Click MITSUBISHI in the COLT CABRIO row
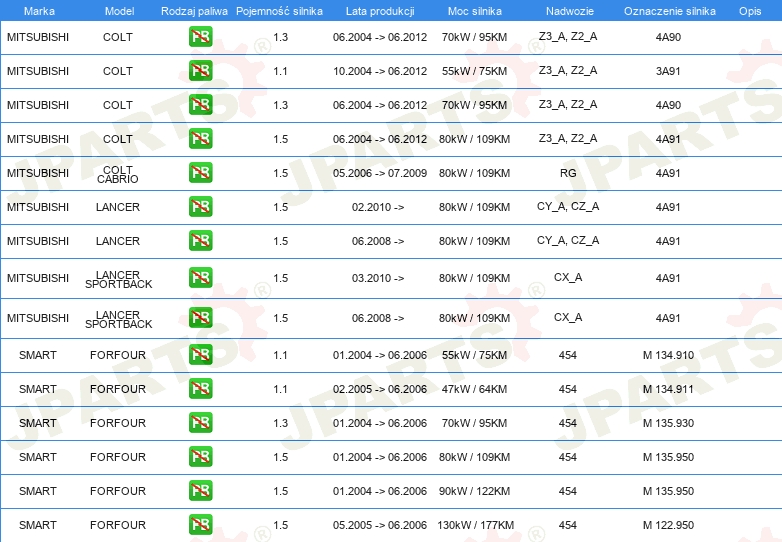 pos(38,173)
